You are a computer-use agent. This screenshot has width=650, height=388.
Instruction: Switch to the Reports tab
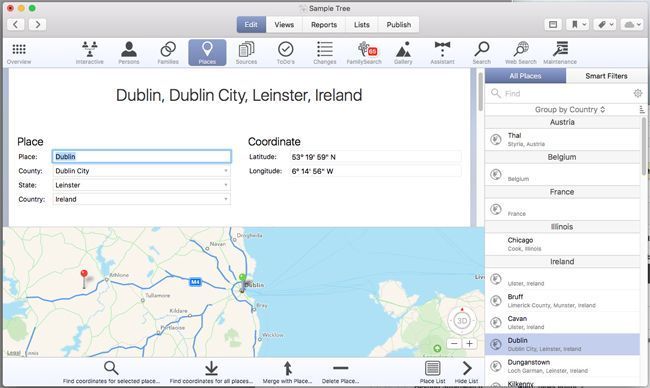pos(324,24)
